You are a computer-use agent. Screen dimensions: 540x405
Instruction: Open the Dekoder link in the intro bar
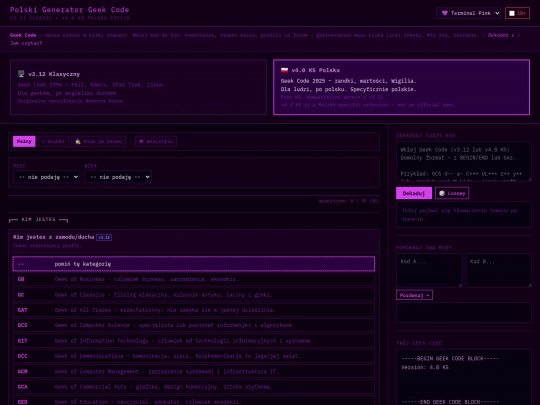click(x=501, y=35)
